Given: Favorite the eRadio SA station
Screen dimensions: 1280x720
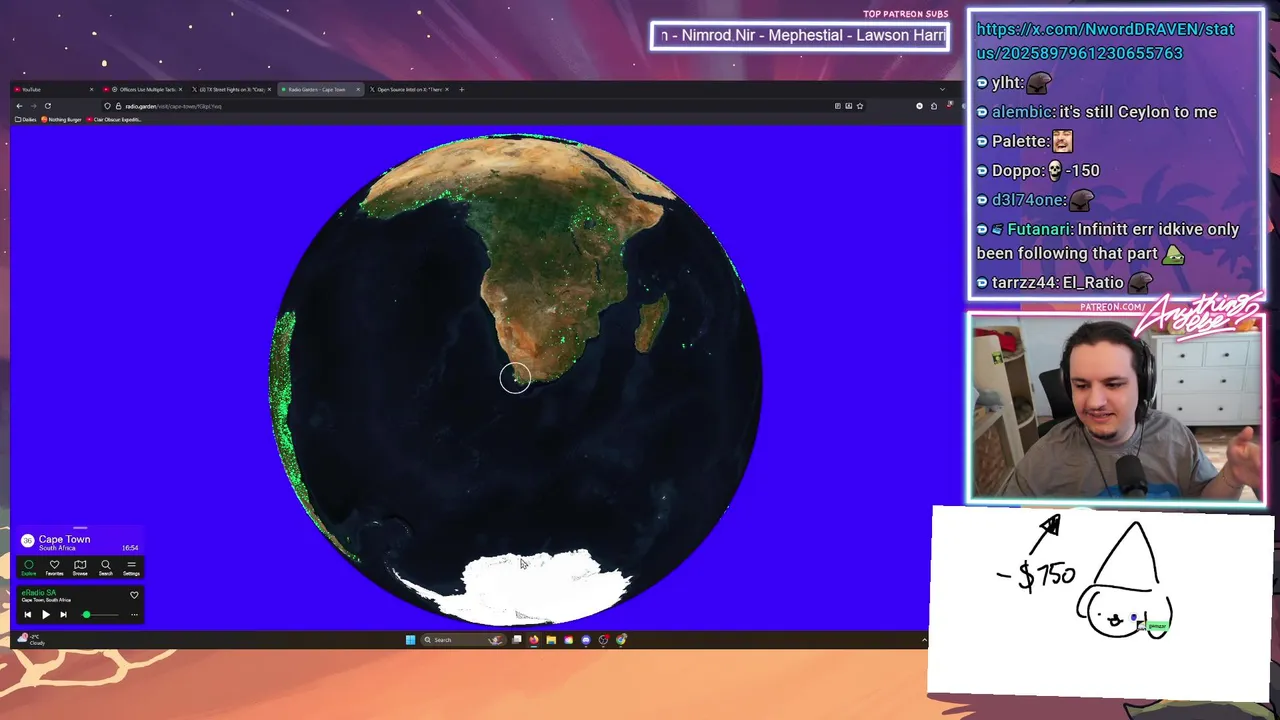Looking at the screenshot, I should (x=134, y=595).
